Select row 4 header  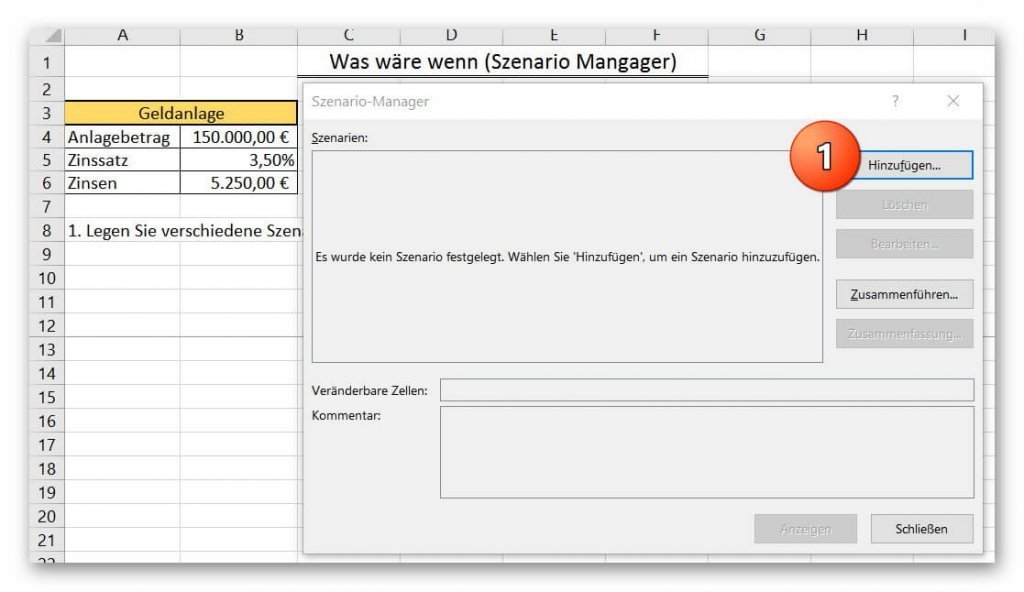pyautogui.click(x=46, y=137)
